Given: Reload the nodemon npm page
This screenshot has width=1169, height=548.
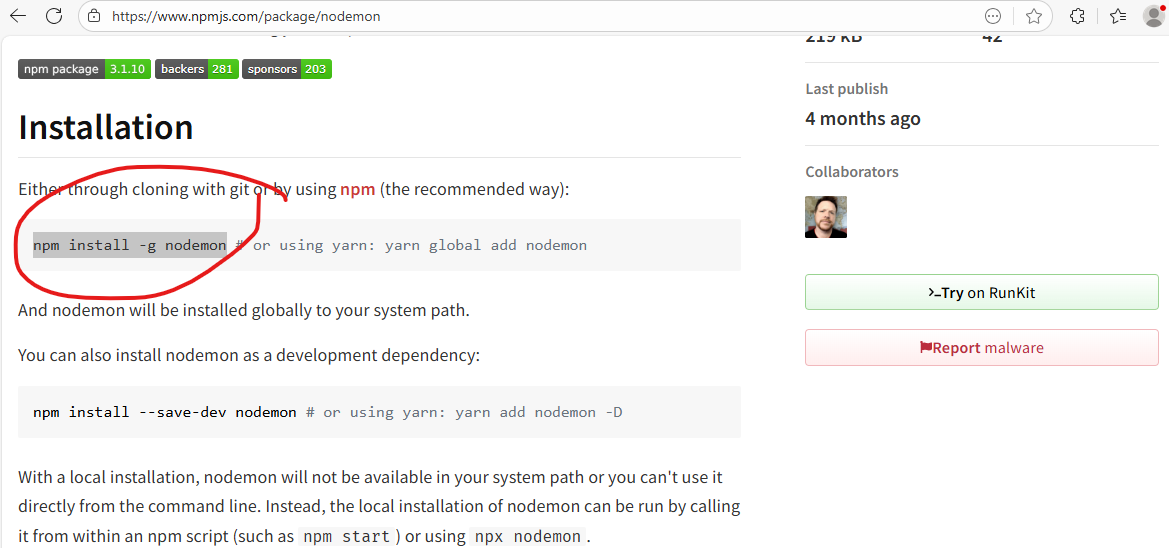Looking at the screenshot, I should [54, 16].
